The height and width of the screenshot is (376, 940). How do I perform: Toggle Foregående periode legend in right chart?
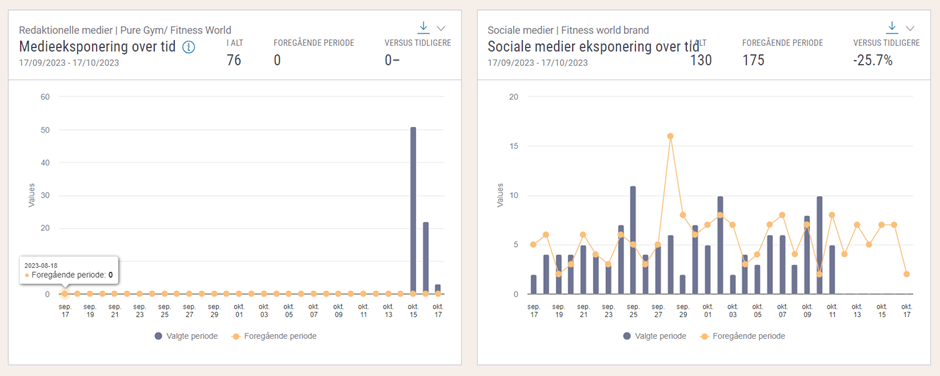742,336
